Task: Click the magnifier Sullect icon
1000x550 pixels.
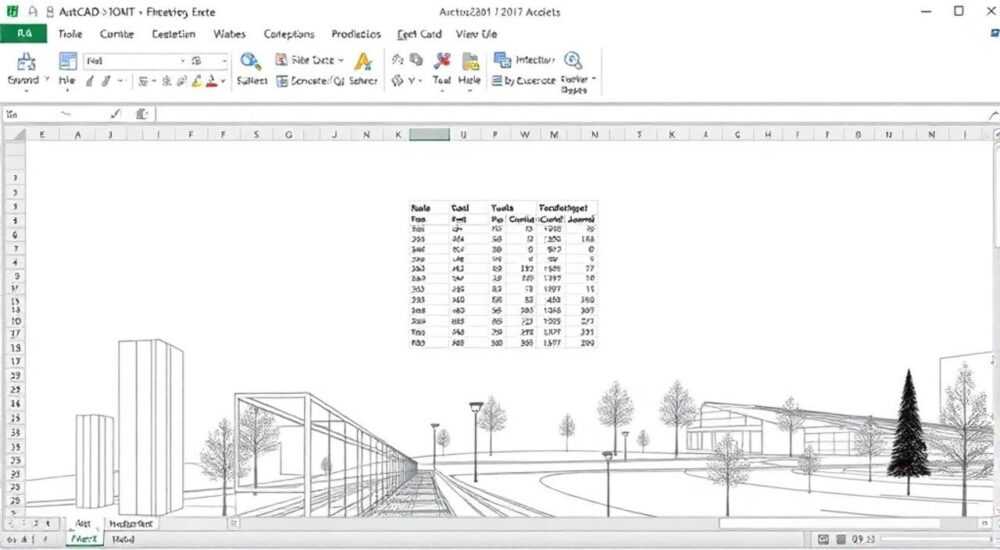Action: pos(250,61)
